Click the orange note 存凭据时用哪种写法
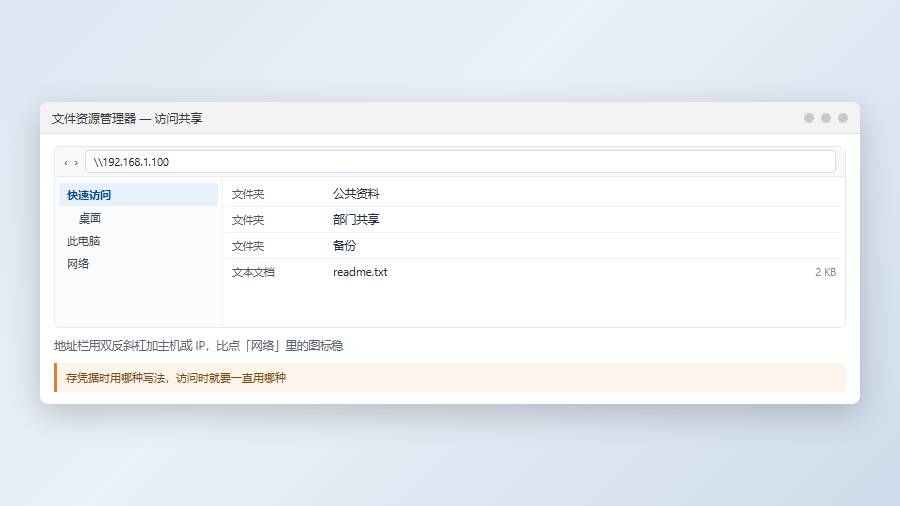 450,377
